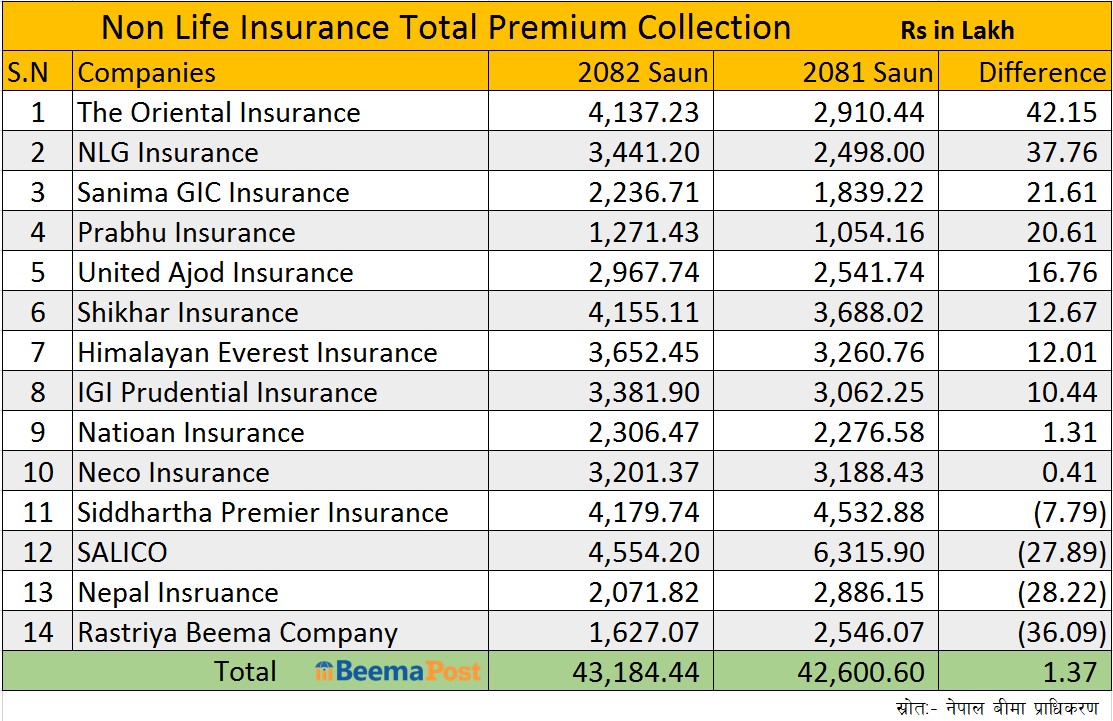Select Siddhartha Premier Insurance cell
This screenshot has height=721, width=1113.
[x=263, y=513]
